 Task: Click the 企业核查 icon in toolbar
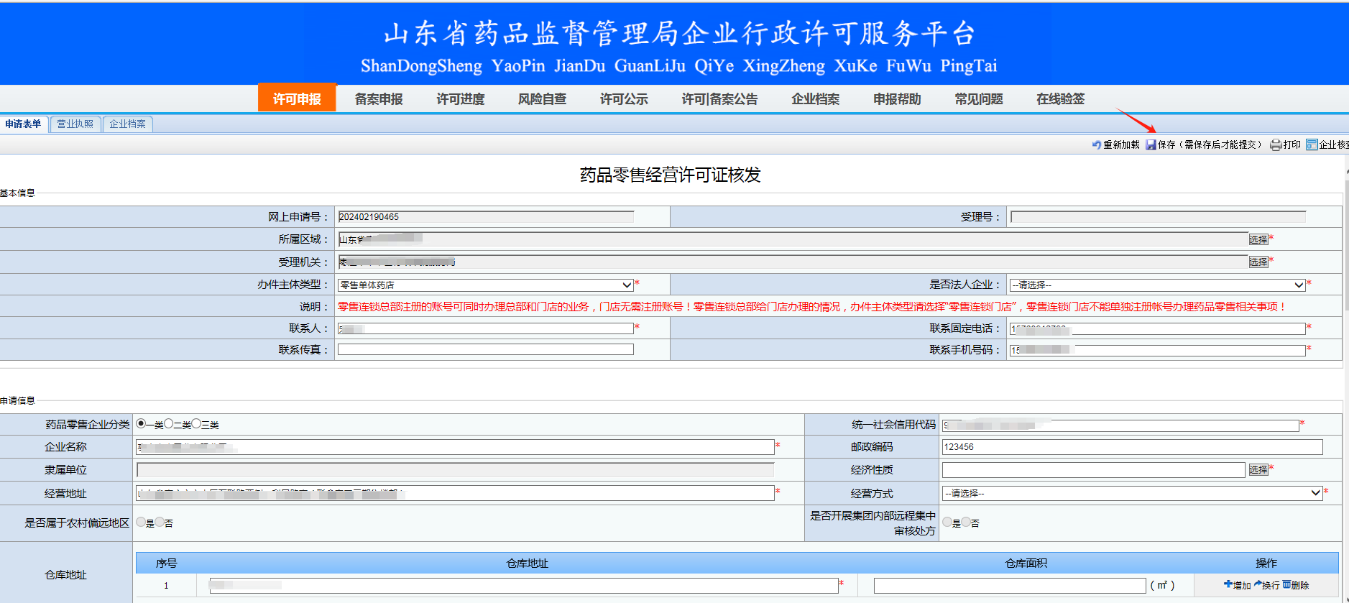[x=1312, y=145]
